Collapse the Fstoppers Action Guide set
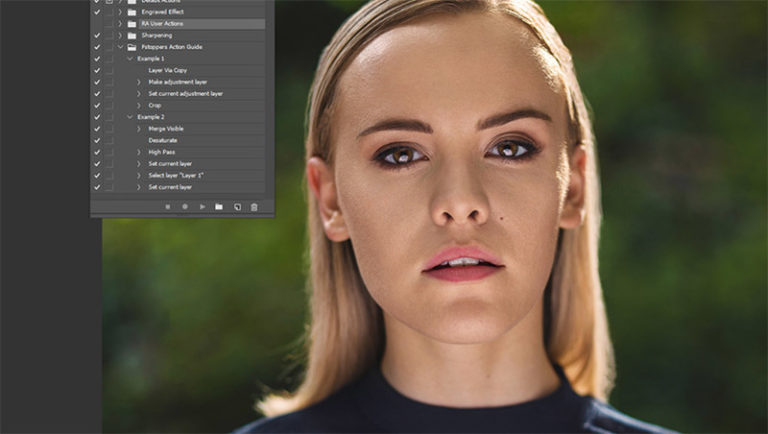This screenshot has width=768, height=434. 120,47
